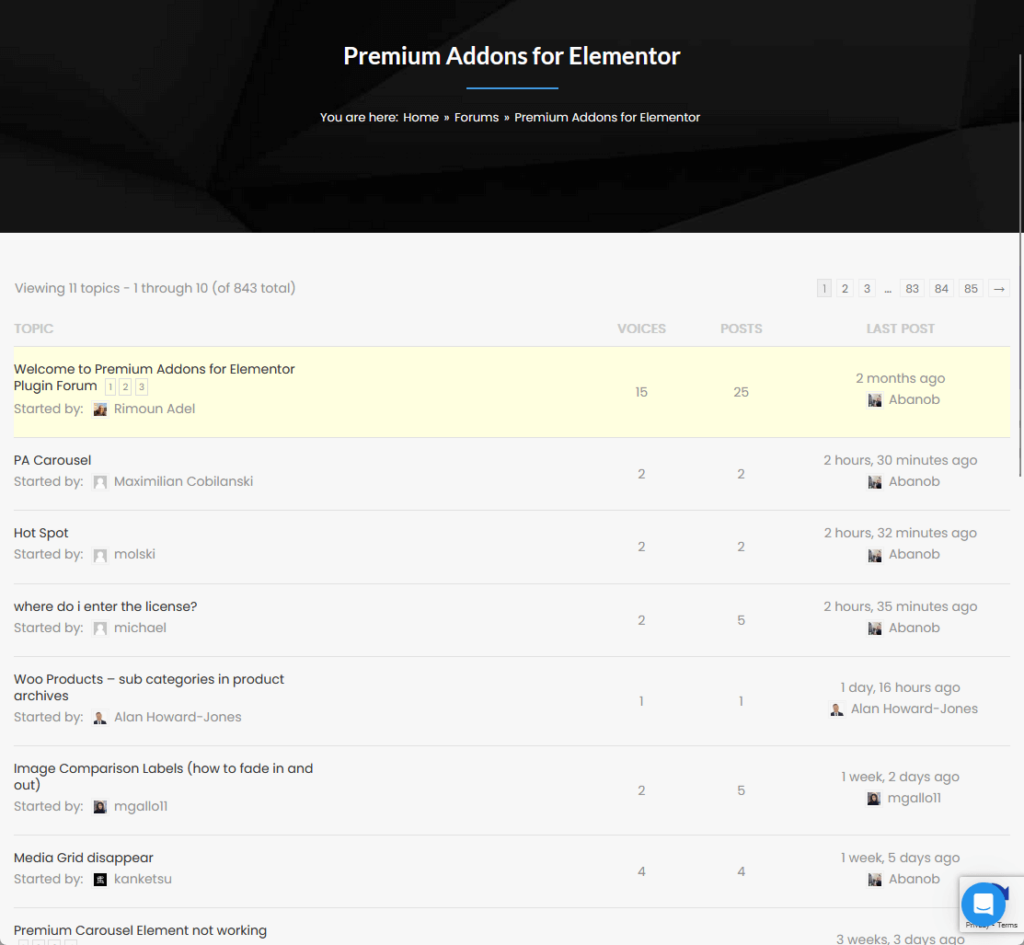This screenshot has width=1024, height=945.
Task: Click Rimoun Adel's avatar icon
Action: click(99, 409)
